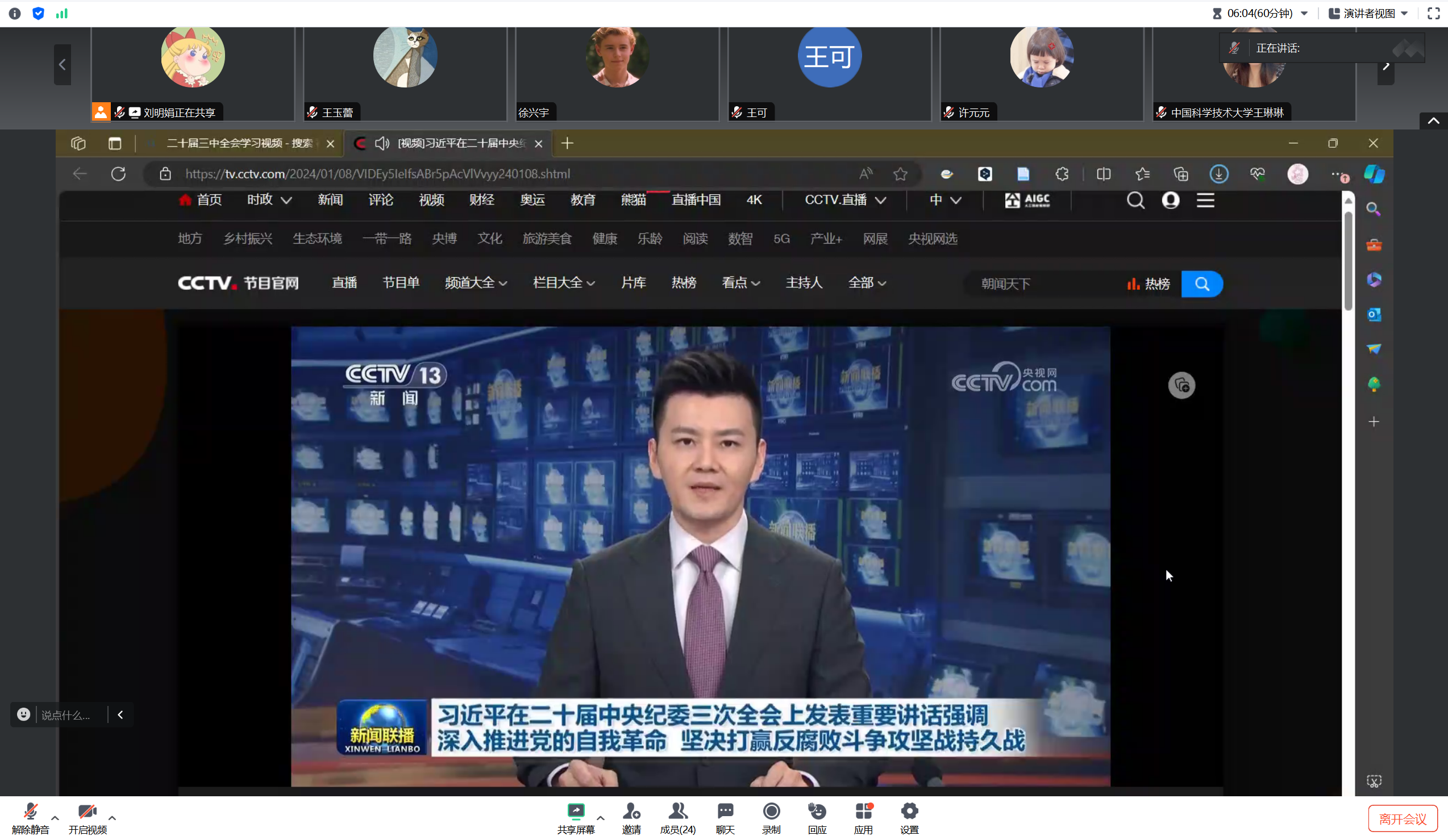1448x840 pixels.
Task: Open meeting timer dropdown 06:04(60分钟)
Action: (1260, 13)
